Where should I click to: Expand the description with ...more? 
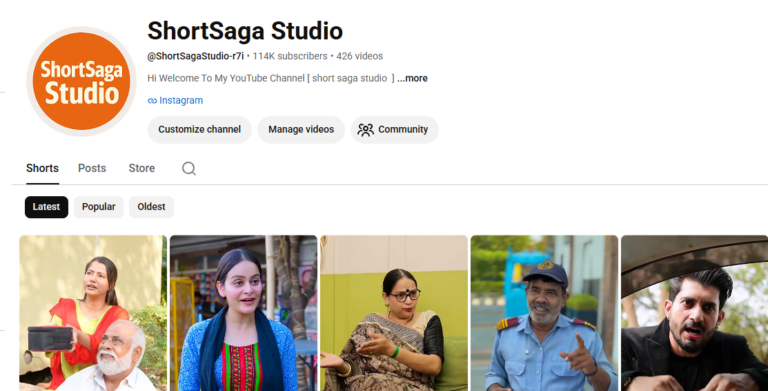pyautogui.click(x=412, y=78)
